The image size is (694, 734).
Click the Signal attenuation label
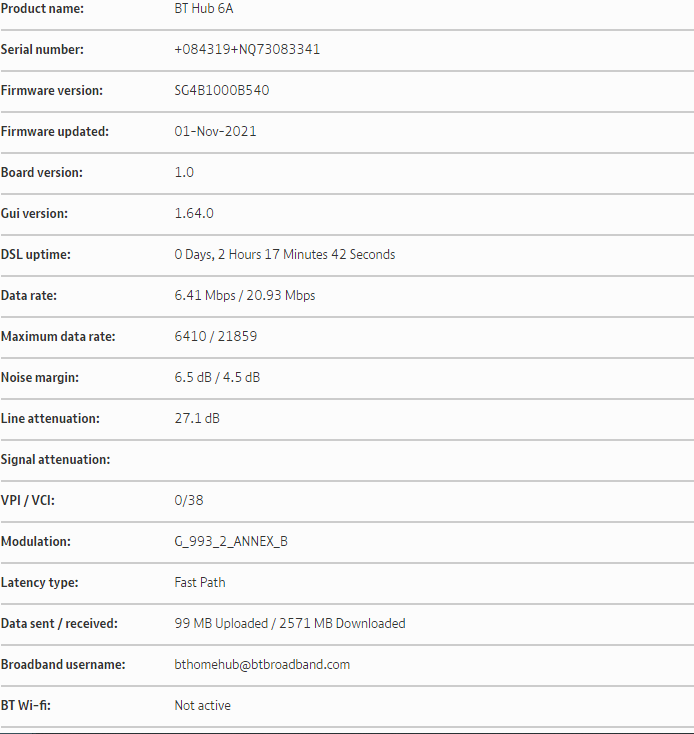click(55, 459)
